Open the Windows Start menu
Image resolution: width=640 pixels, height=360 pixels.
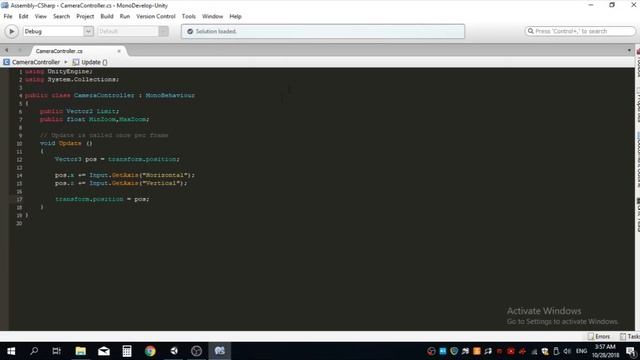11,351
